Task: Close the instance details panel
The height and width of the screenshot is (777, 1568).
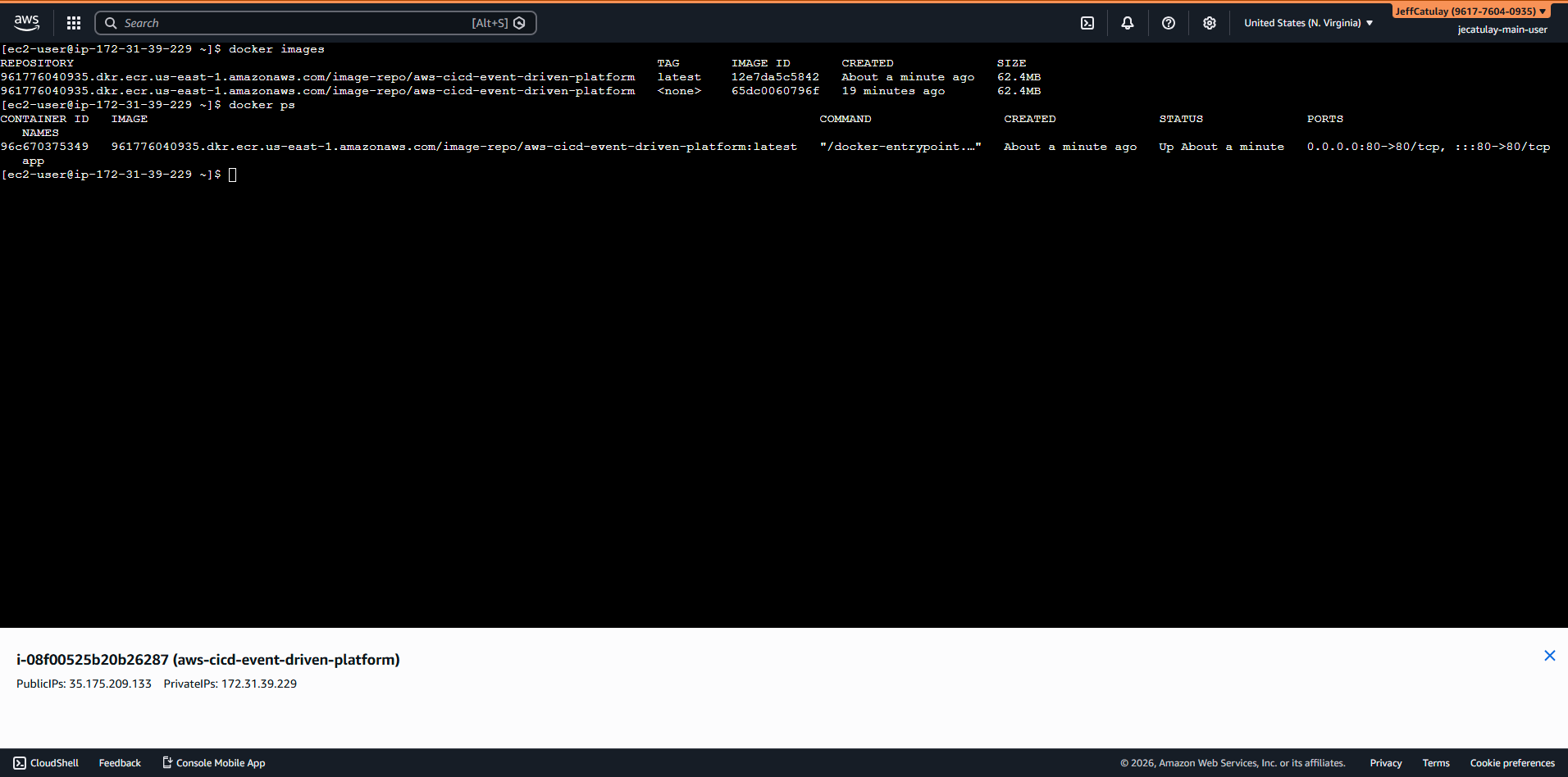Action: pos(1550,656)
